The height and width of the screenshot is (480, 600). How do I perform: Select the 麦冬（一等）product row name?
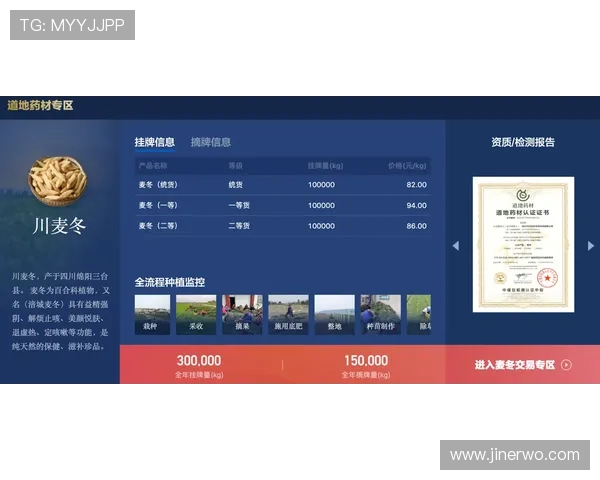[158, 206]
